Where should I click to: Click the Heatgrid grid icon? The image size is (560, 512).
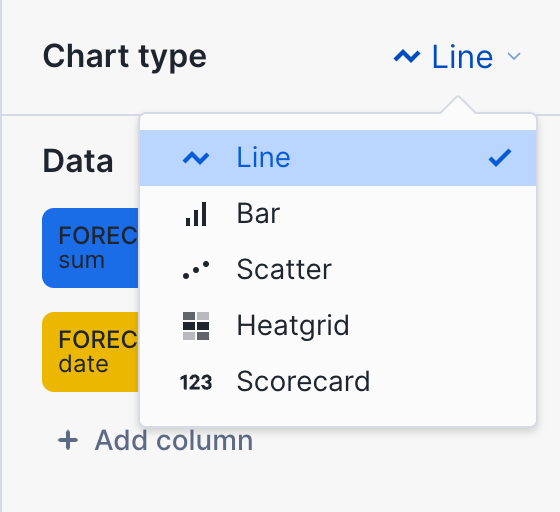click(196, 326)
